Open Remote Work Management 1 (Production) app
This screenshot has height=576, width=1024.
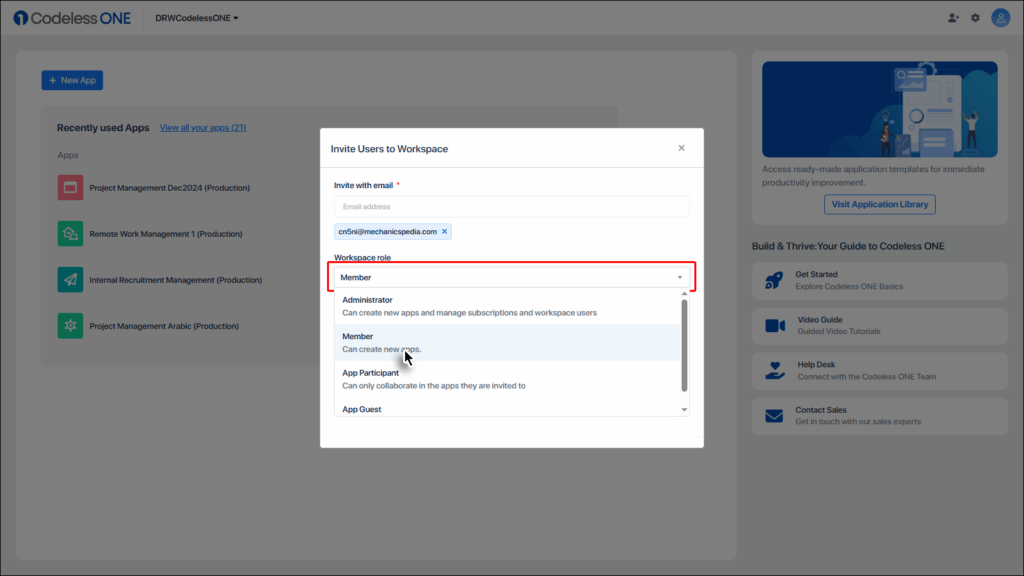pos(166,234)
